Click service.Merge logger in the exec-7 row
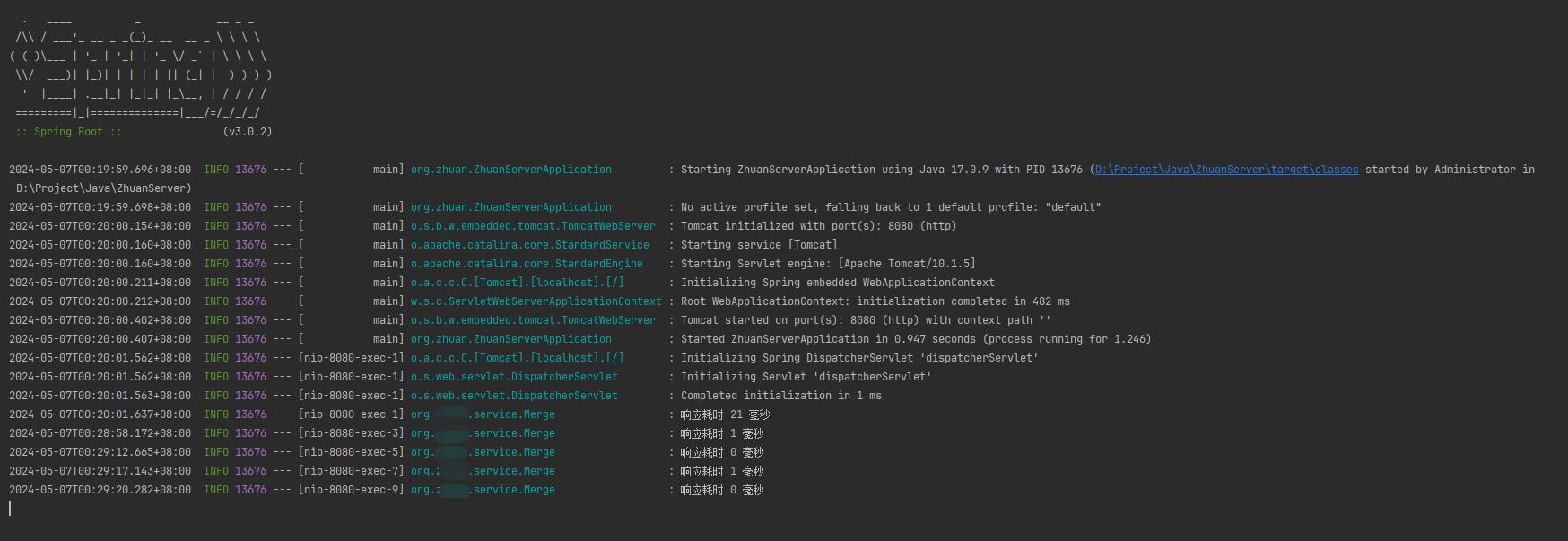 click(483, 471)
